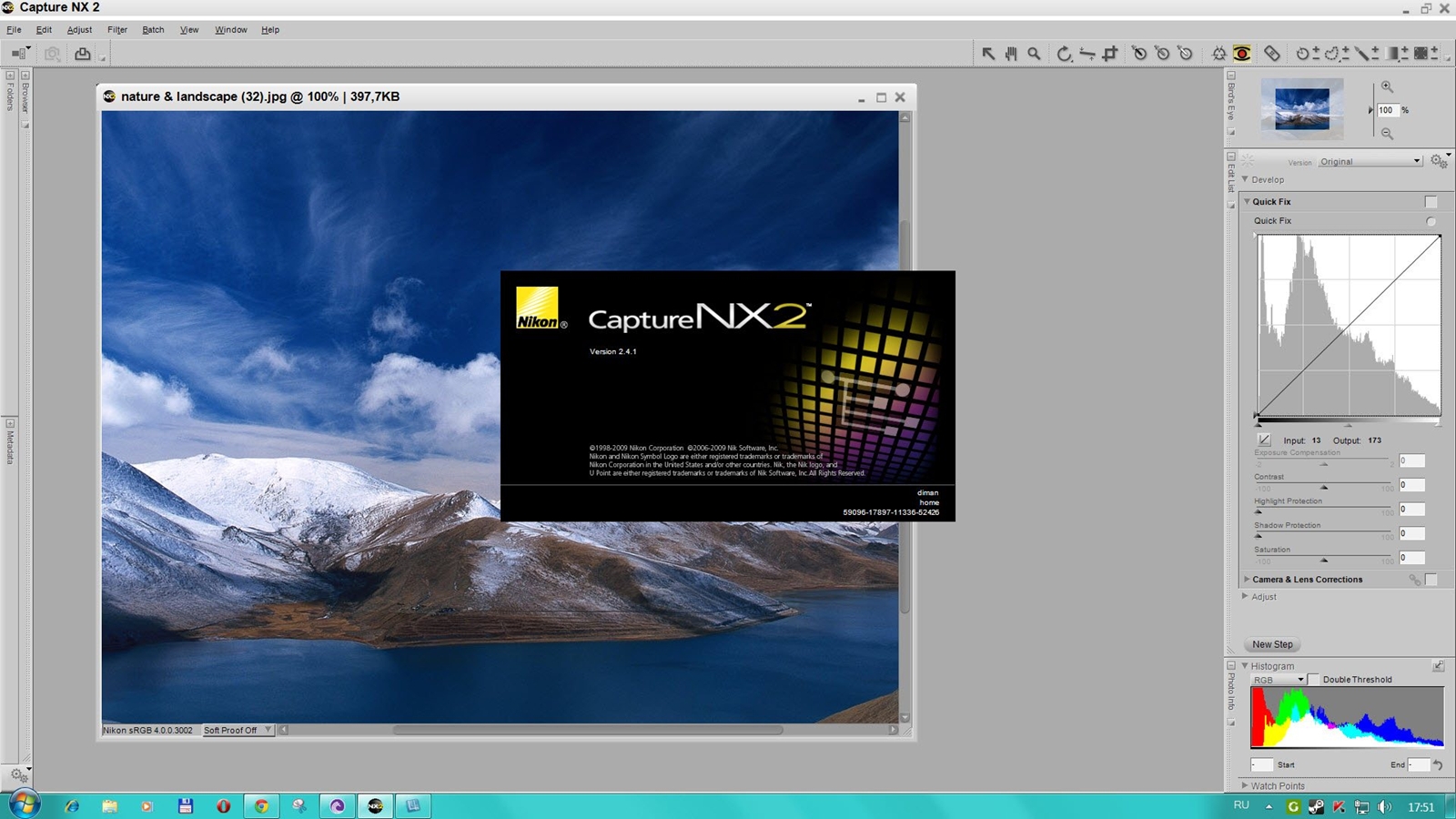Viewport: 1456px width, 819px height.
Task: Toggle the Quick Fix section checkbox
Action: click(1431, 202)
